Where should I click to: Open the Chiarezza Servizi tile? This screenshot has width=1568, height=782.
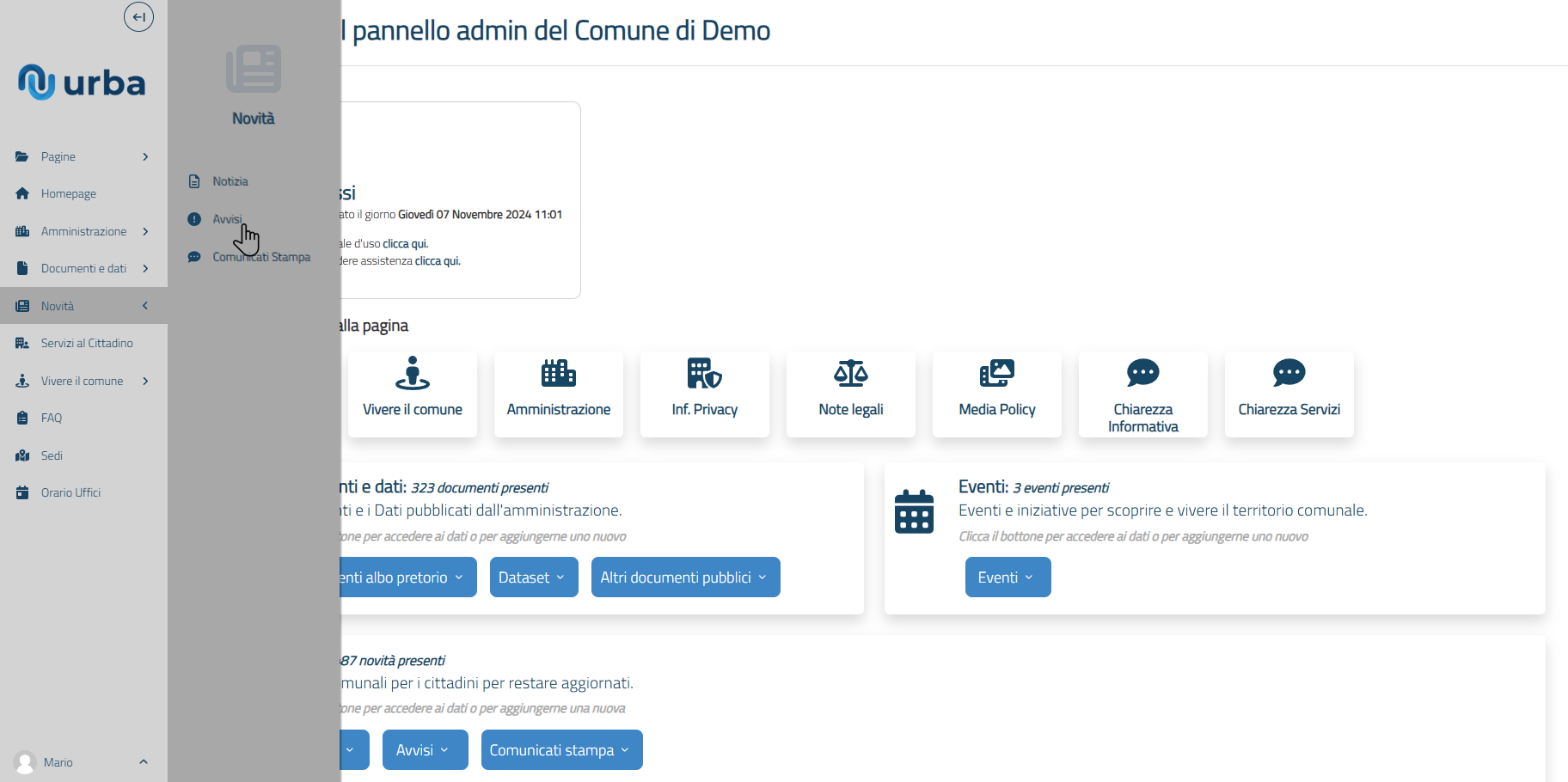(1289, 394)
